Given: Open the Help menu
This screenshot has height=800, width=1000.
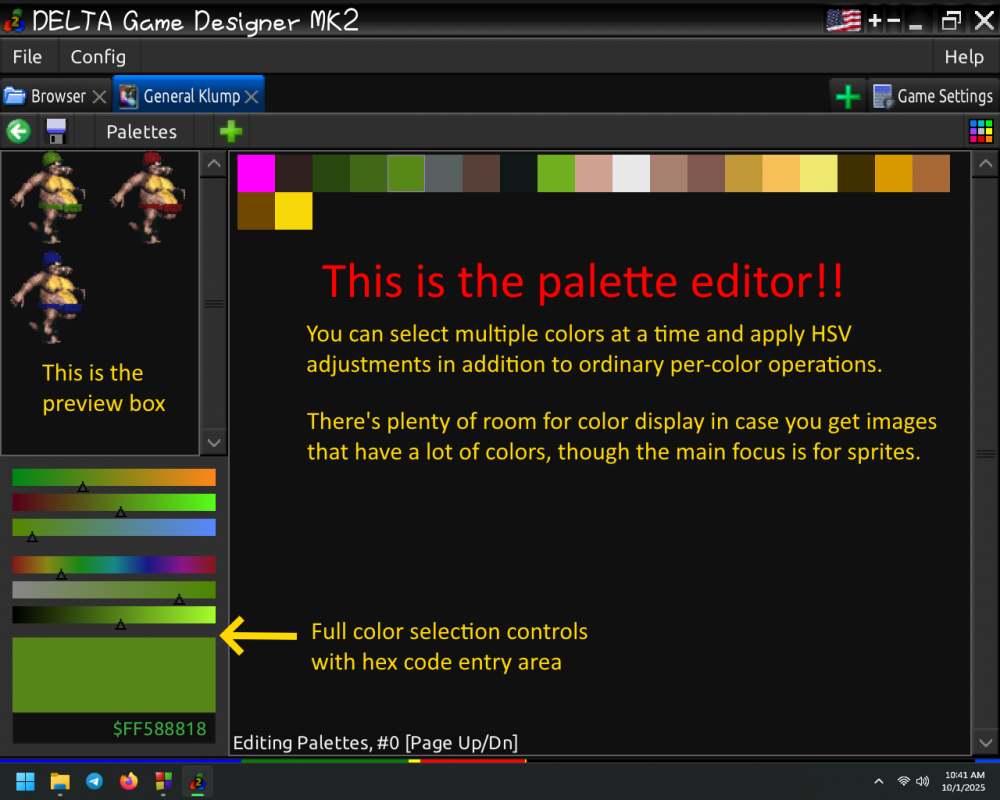Looking at the screenshot, I should [963, 57].
